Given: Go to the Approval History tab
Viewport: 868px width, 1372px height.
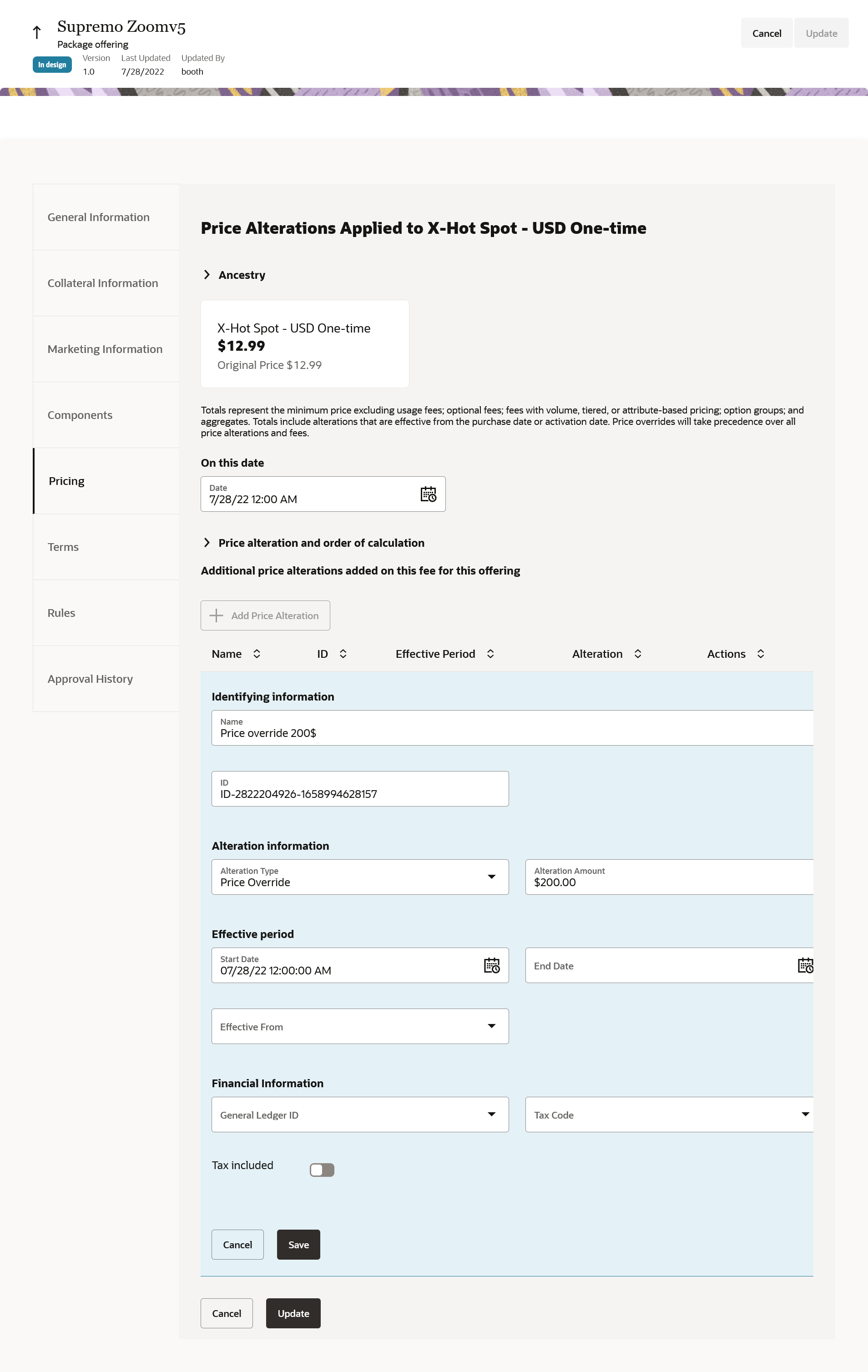Looking at the screenshot, I should [90, 679].
